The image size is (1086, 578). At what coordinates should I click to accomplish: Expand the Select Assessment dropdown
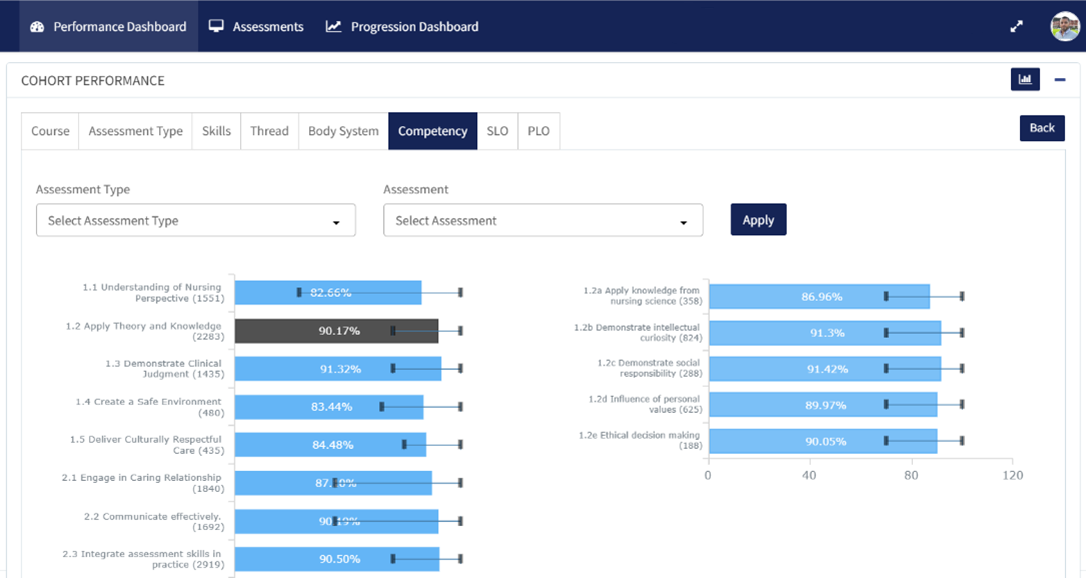click(x=543, y=221)
